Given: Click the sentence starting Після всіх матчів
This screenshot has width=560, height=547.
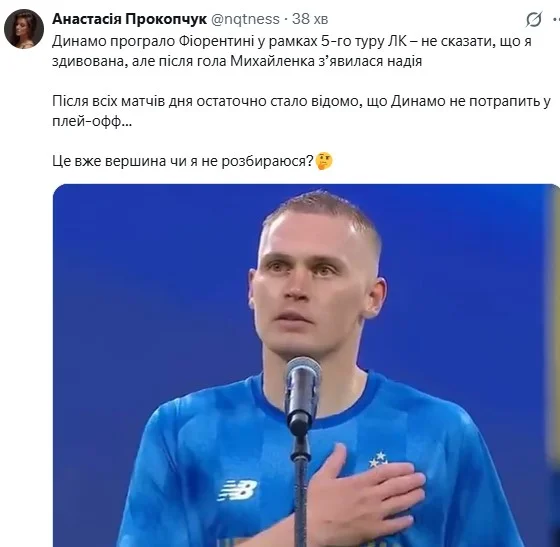Looking at the screenshot, I should (301, 111).
